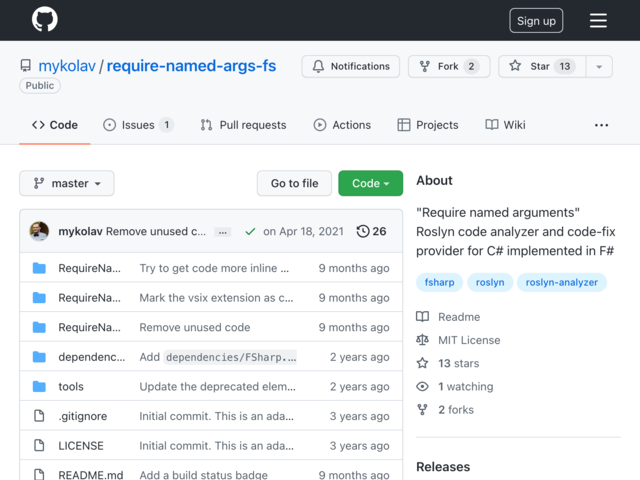Click the star icon beside 13 stars
This screenshot has height=480, width=640.
point(422,363)
